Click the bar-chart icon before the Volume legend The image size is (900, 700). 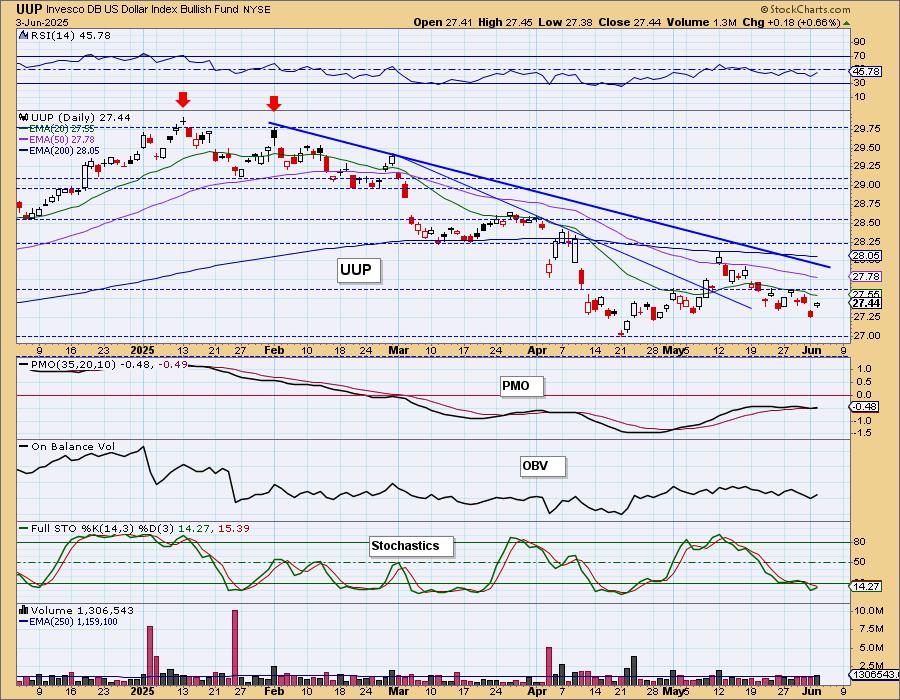(24, 610)
